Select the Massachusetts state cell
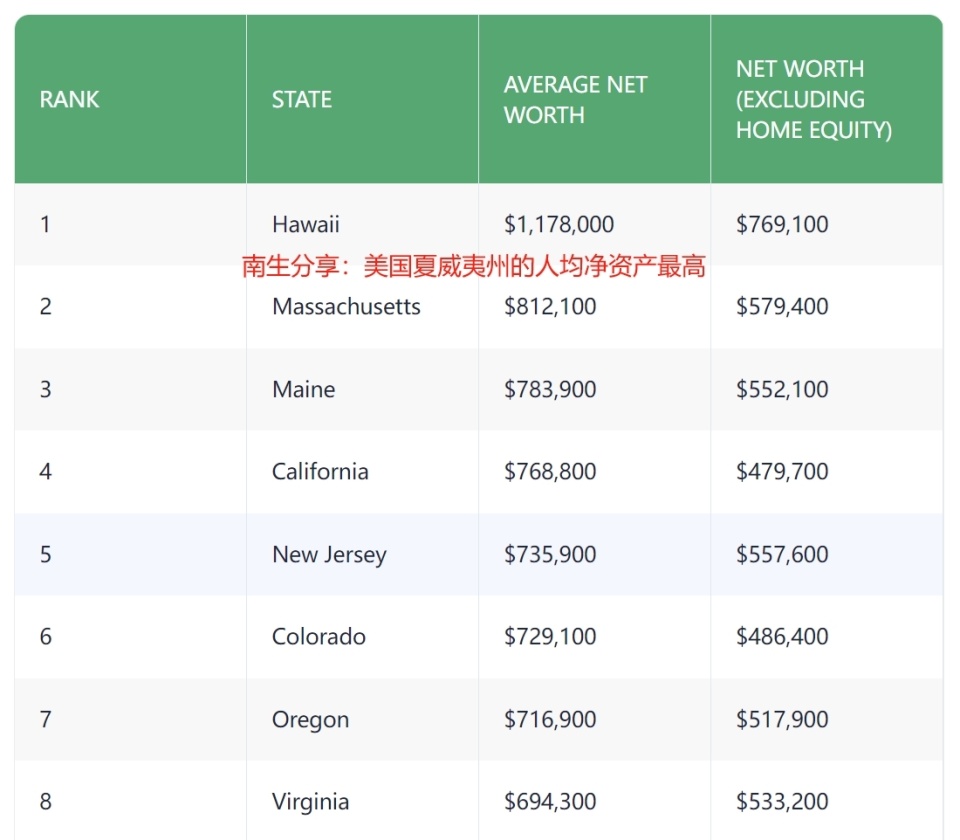960x840 pixels. pyautogui.click(x=346, y=307)
